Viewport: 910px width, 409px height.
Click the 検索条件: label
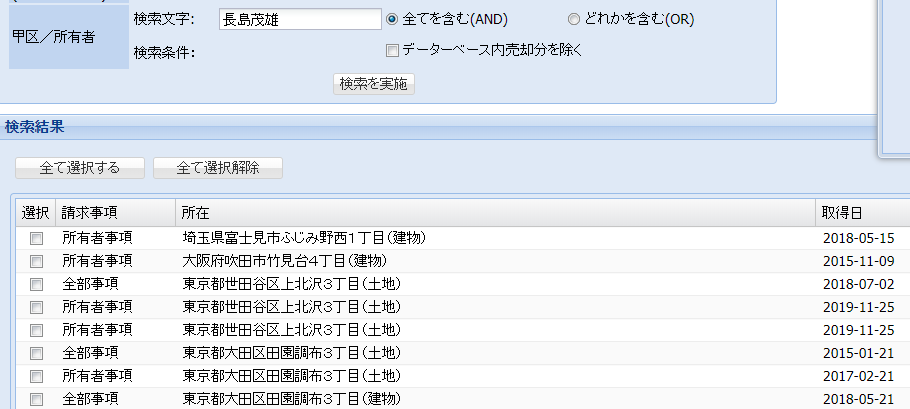pyautogui.click(x=164, y=53)
